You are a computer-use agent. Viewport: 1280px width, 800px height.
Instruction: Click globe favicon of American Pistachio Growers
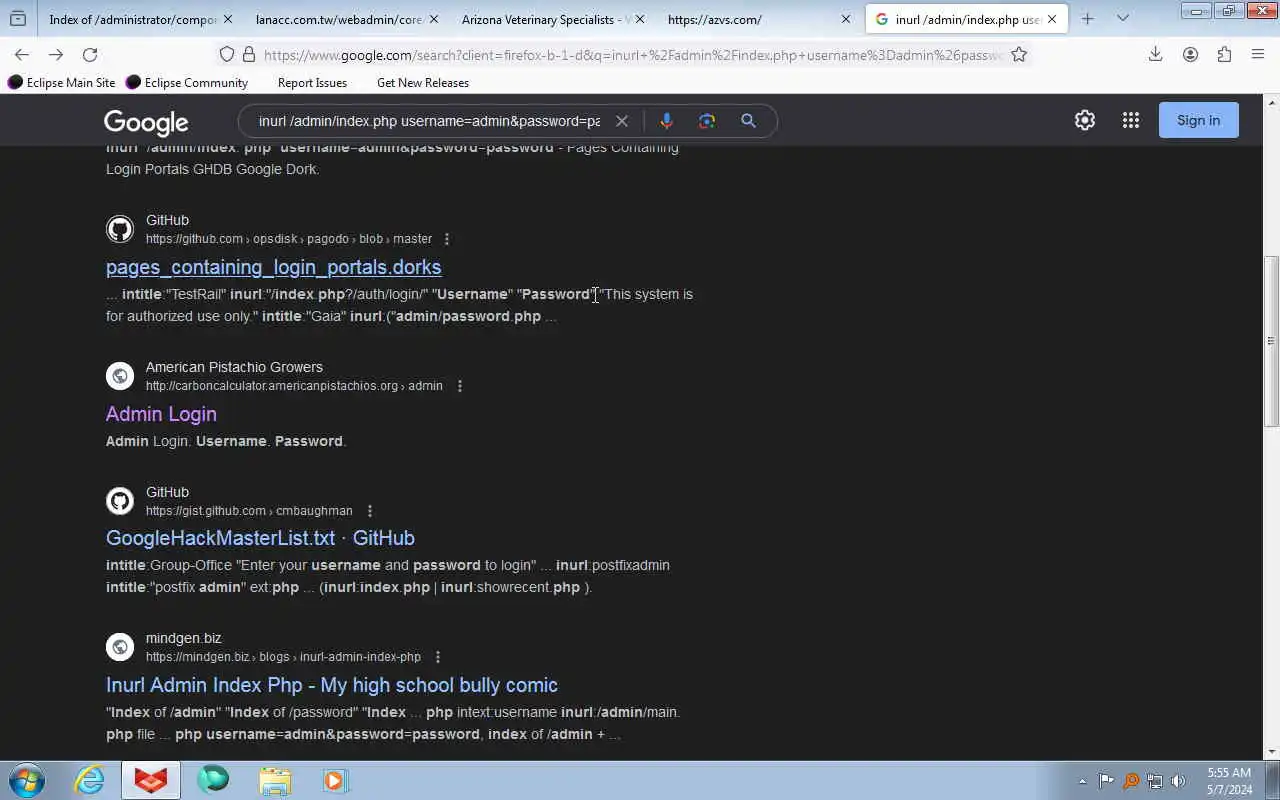pos(120,376)
